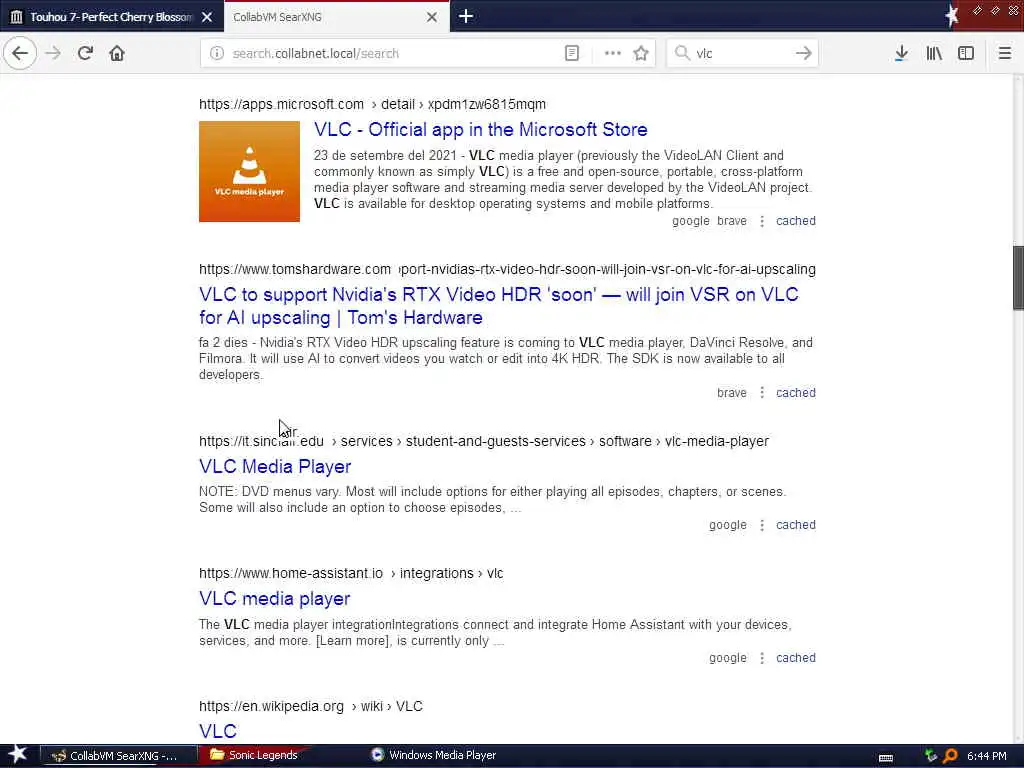Focus the search box containing vlc

741,53
